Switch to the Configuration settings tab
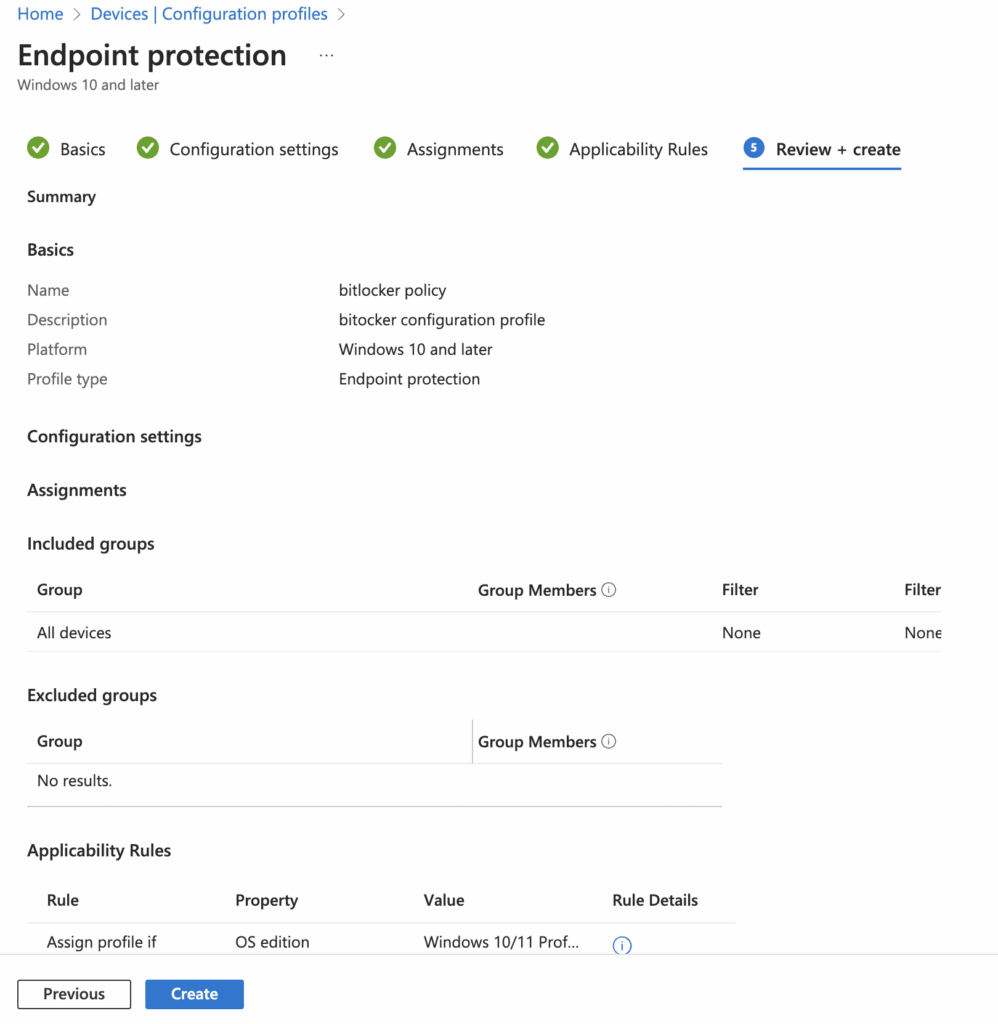Image resolution: width=998 pixels, height=1024 pixels. [x=253, y=148]
